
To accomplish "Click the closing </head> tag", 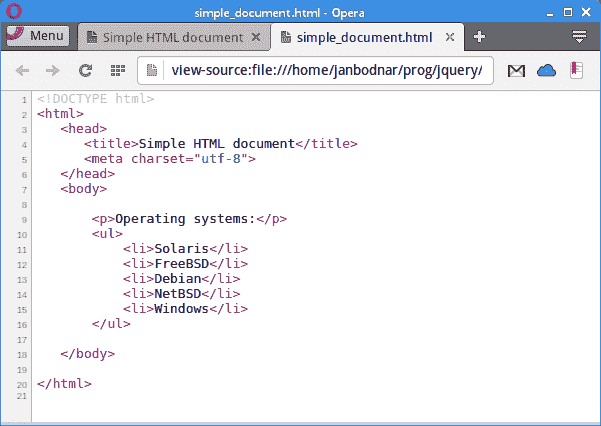I will pos(87,174).
